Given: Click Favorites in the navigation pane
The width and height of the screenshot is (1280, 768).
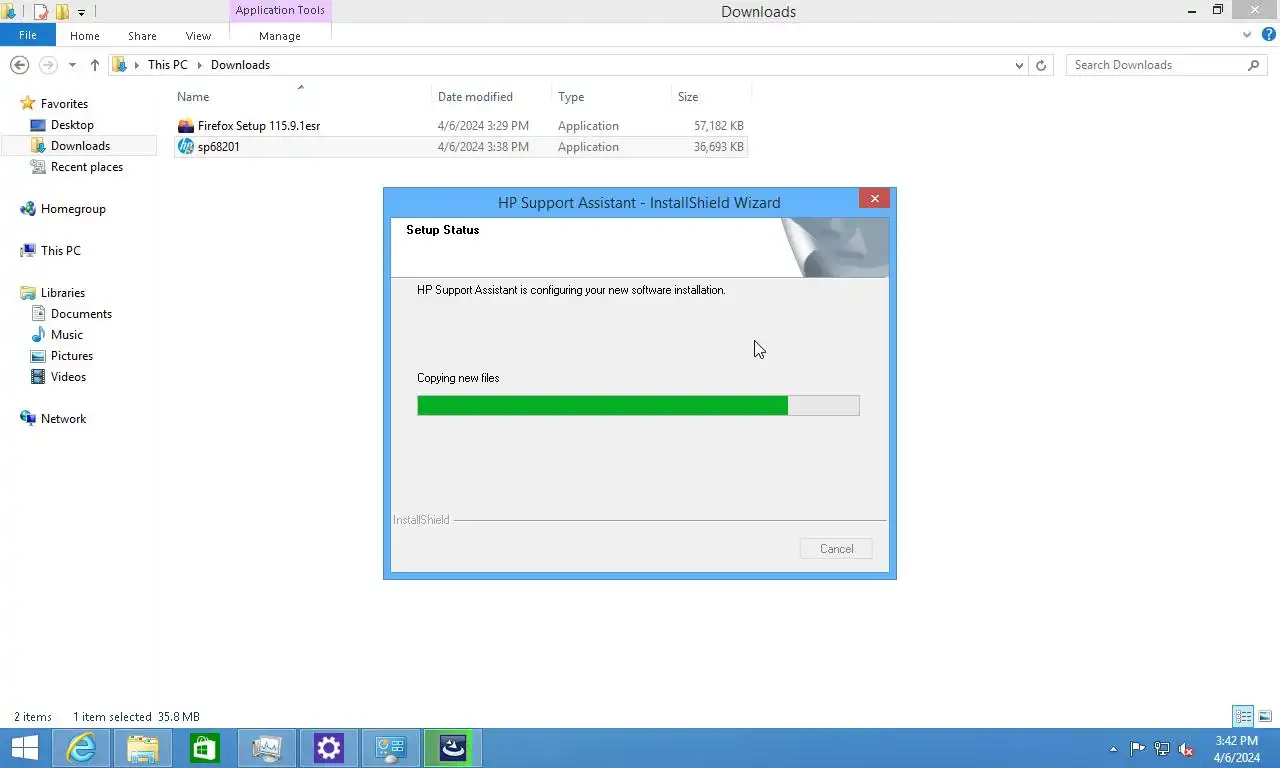Looking at the screenshot, I should coord(64,104).
